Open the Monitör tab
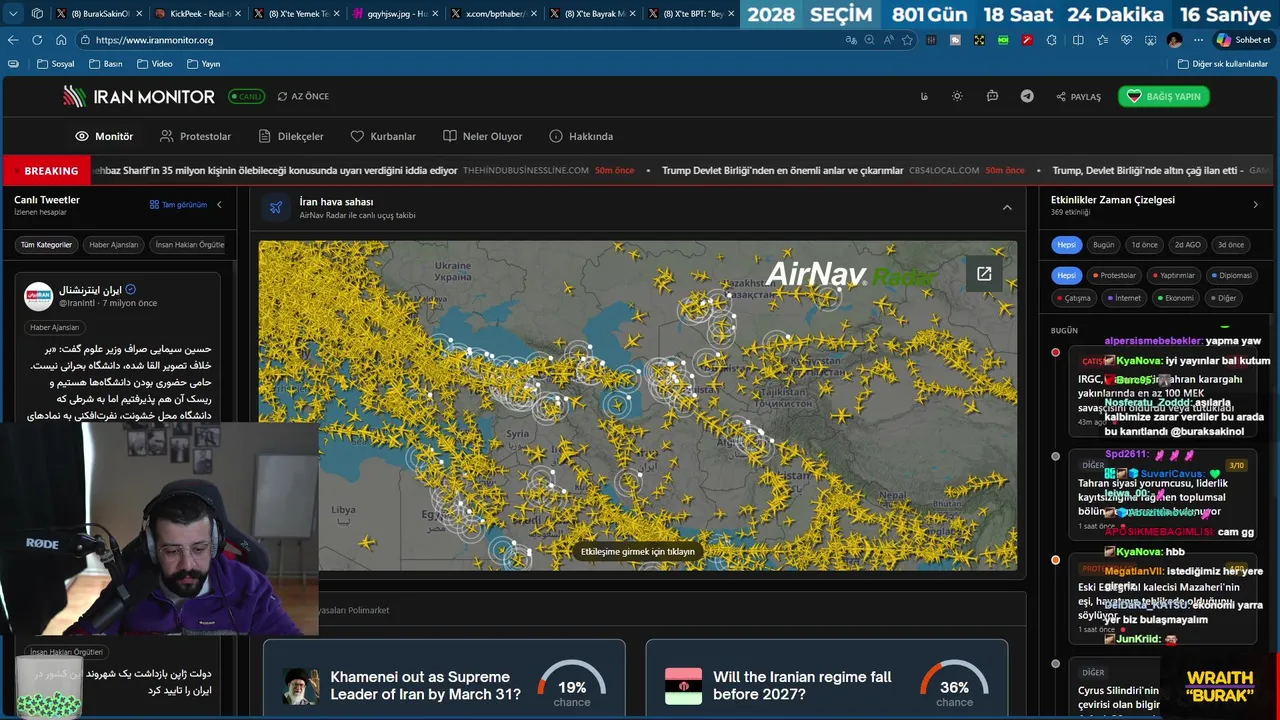1280x720 pixels. 104,136
